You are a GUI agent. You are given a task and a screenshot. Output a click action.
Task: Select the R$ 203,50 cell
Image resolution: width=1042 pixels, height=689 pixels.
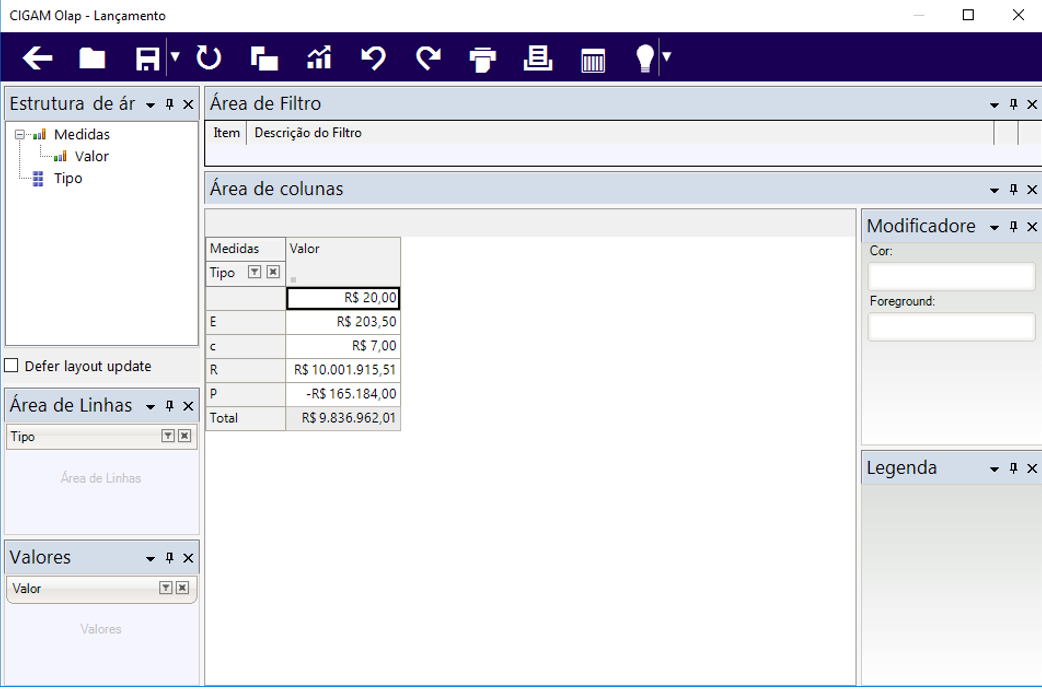point(343,322)
